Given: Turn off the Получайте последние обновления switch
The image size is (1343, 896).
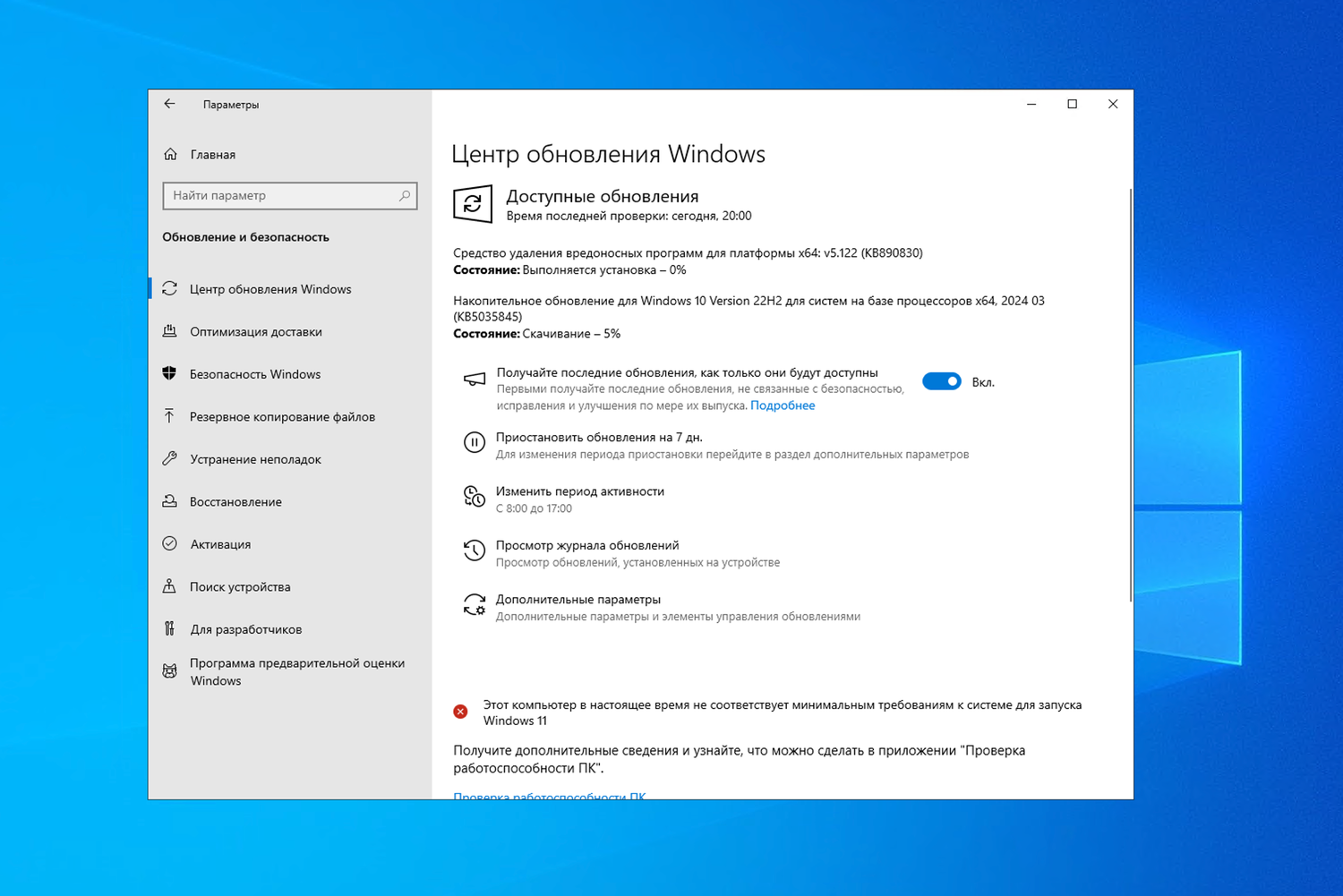Looking at the screenshot, I should pos(942,381).
